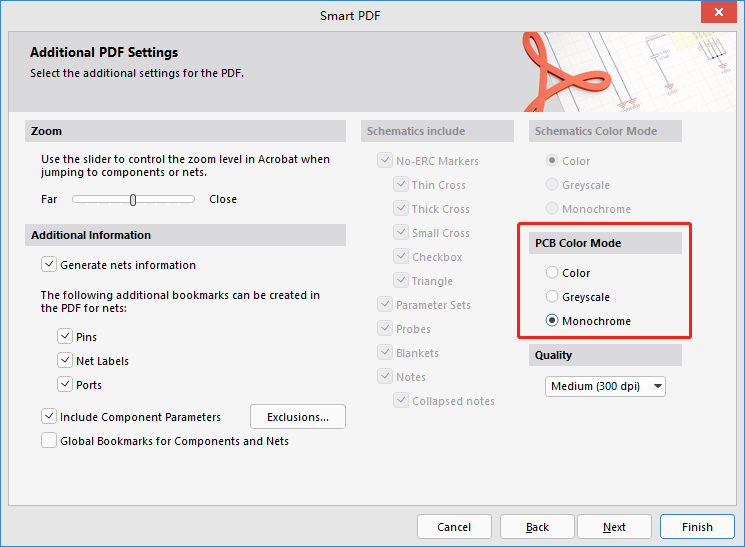Viewport: 745px width, 547px height.
Task: Click the Cancel button
Action: click(454, 527)
